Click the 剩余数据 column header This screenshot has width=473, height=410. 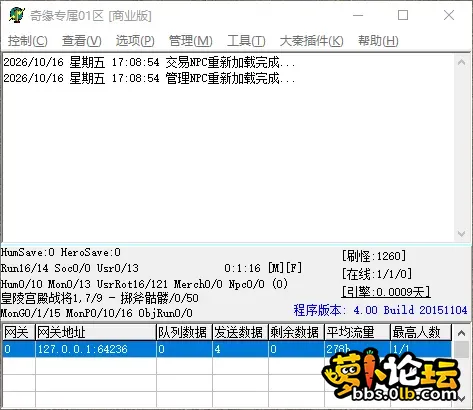point(296,332)
